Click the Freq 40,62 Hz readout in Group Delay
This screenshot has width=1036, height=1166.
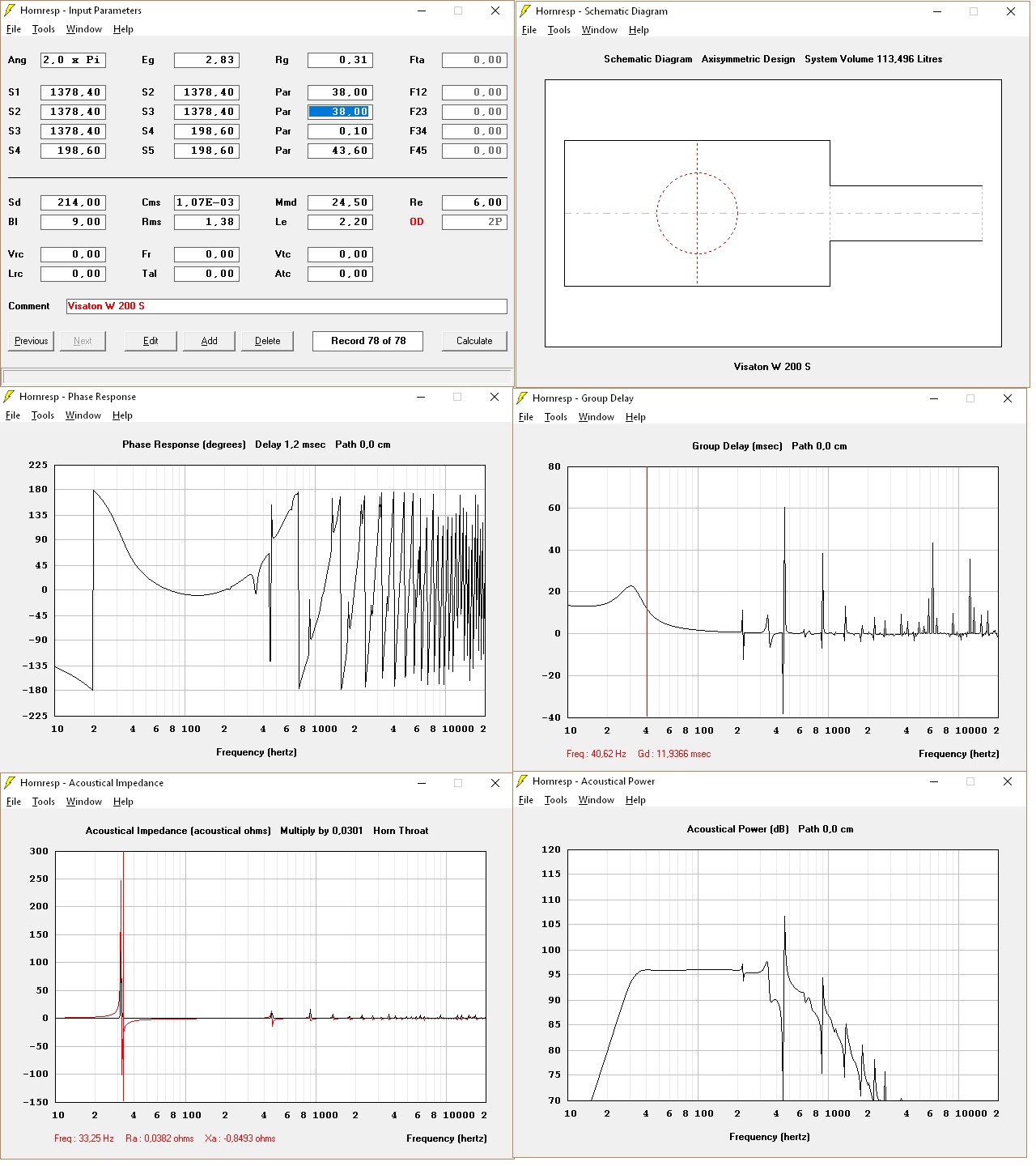point(597,754)
